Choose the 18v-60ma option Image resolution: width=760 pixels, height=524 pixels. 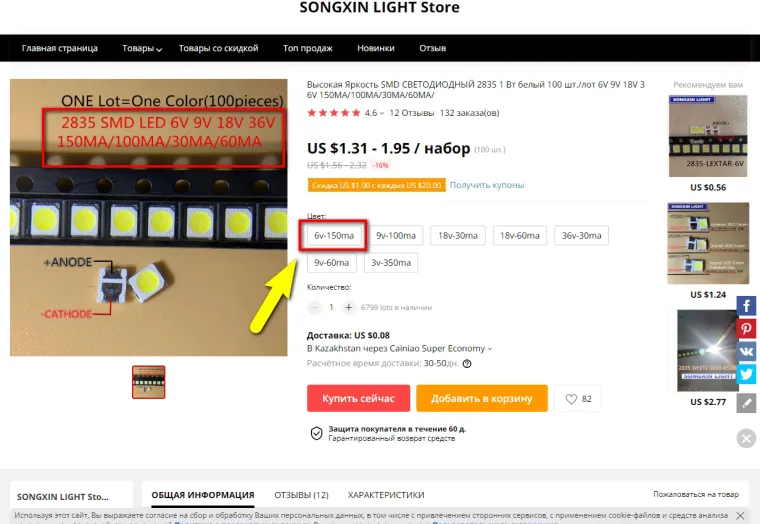click(520, 236)
